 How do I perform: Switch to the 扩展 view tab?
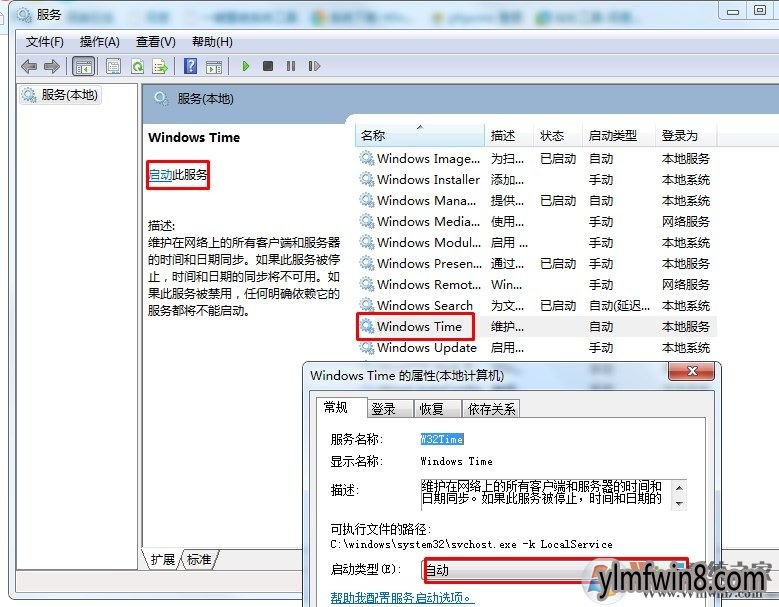point(162,559)
